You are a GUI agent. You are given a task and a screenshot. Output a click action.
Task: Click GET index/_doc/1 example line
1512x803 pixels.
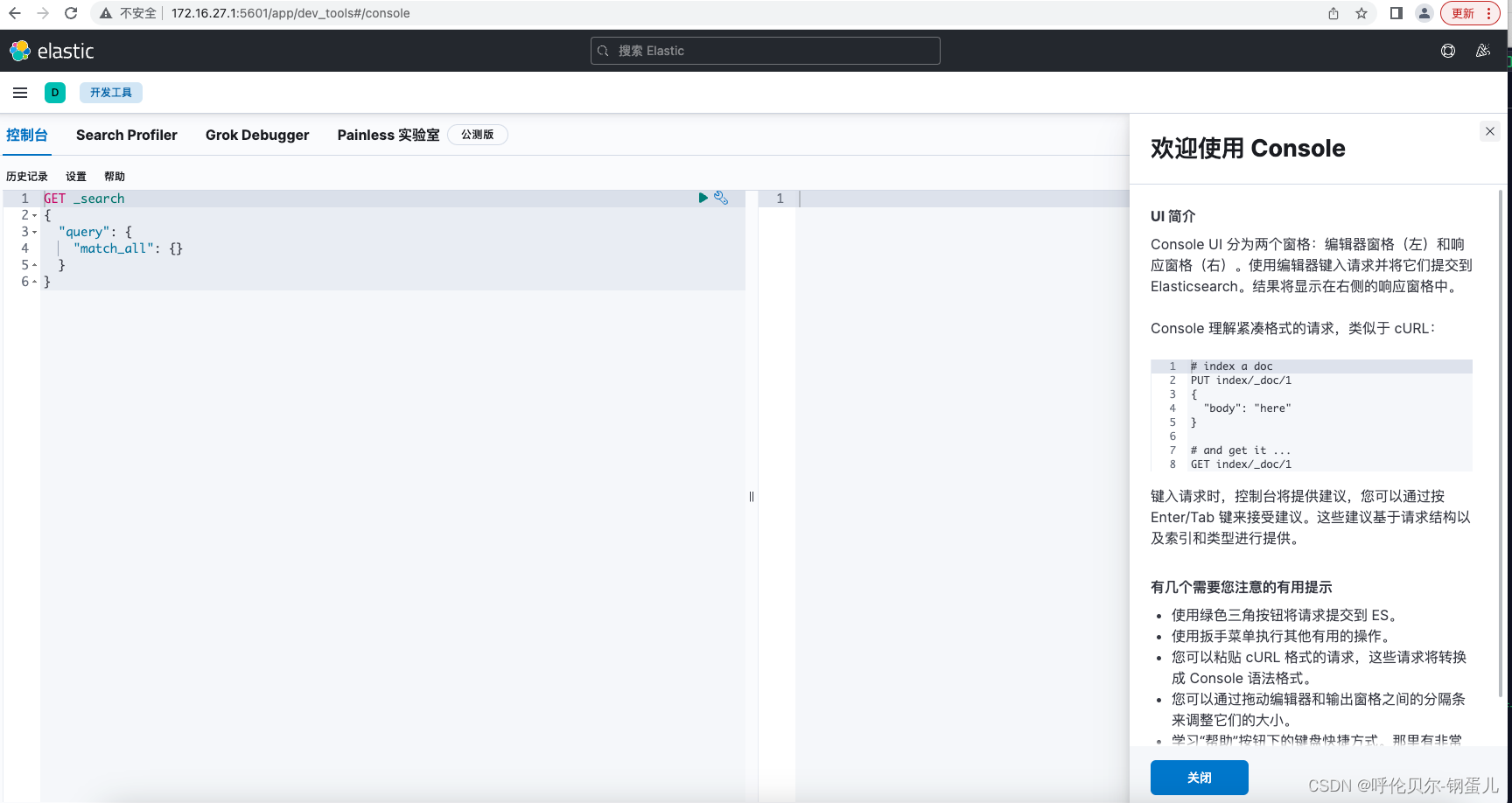pyautogui.click(x=1241, y=464)
